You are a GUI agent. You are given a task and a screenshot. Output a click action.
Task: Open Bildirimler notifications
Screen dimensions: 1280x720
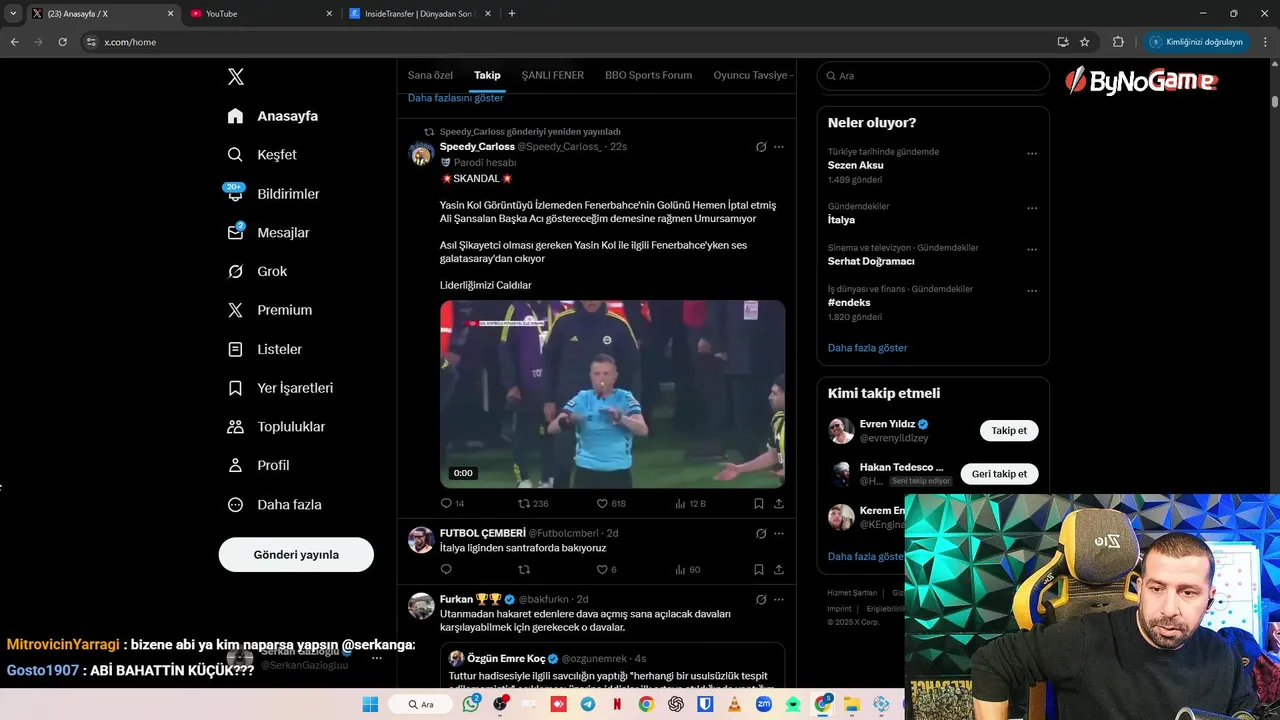tap(273, 193)
